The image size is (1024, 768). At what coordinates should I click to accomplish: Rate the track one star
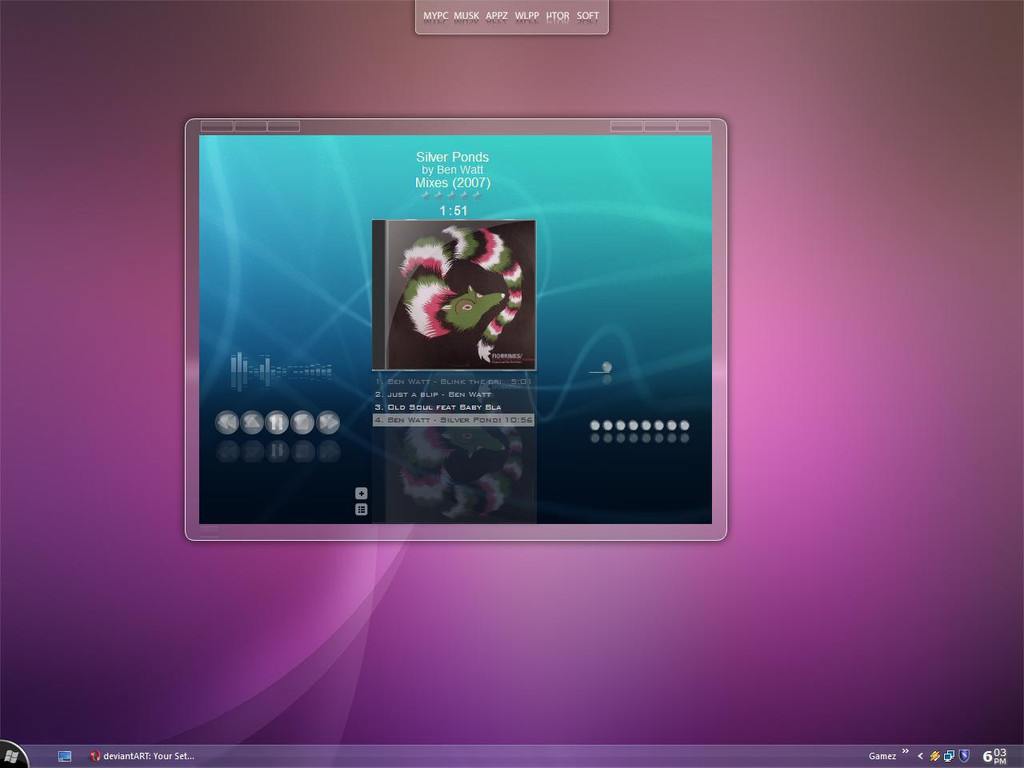tap(426, 195)
